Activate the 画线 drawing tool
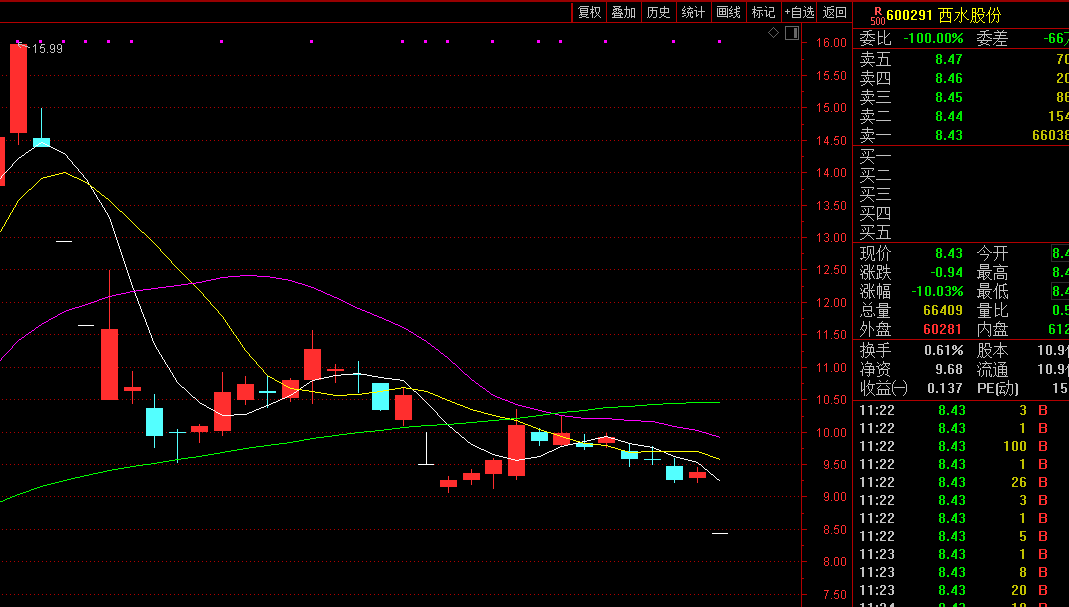The width and height of the screenshot is (1069, 607). tap(728, 12)
